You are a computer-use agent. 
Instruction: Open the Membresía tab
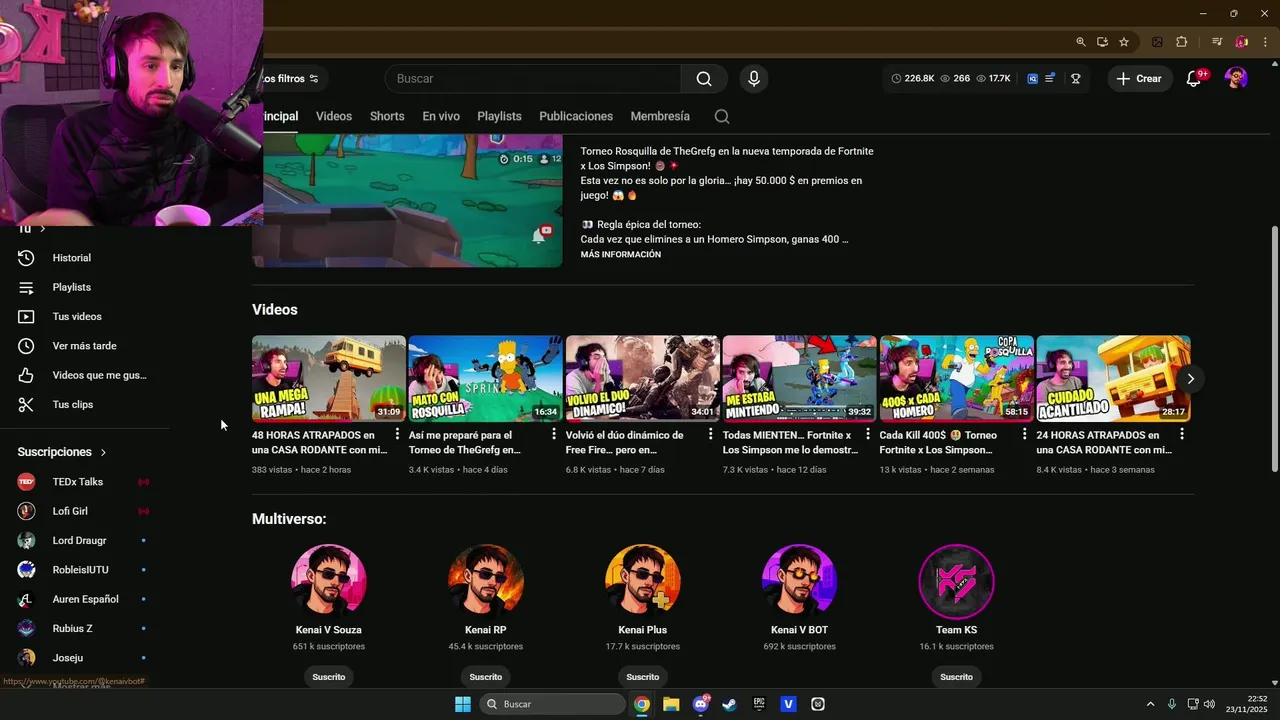click(660, 116)
